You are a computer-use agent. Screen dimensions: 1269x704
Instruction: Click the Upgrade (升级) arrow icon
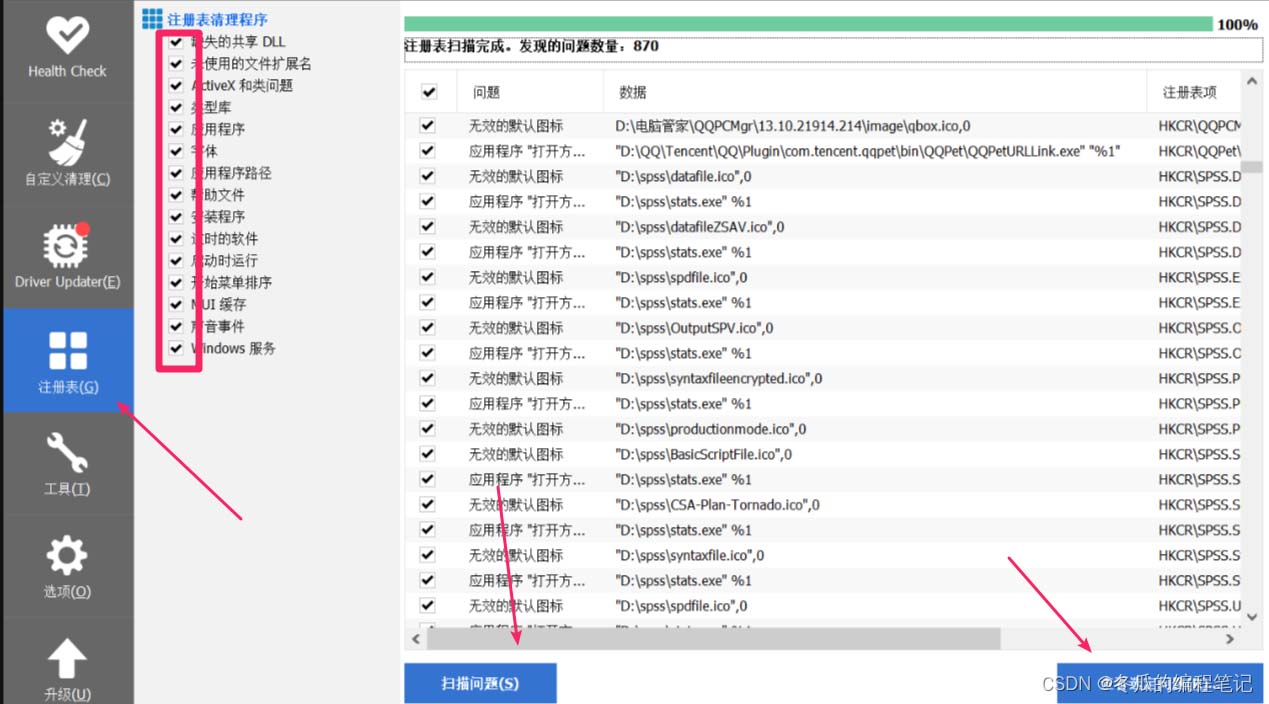(x=67, y=660)
